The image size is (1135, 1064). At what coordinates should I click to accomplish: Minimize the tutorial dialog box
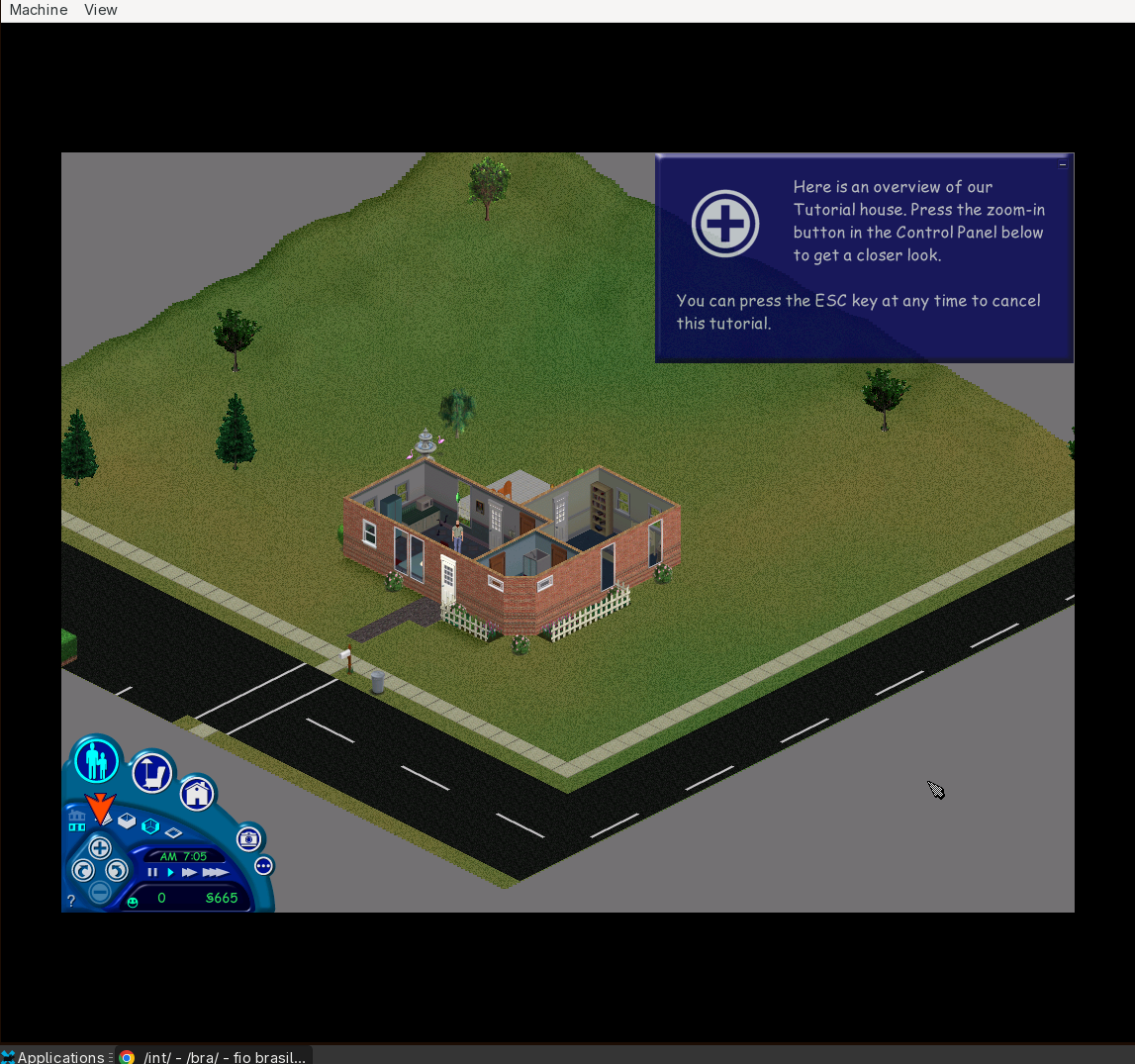pos(1063,164)
